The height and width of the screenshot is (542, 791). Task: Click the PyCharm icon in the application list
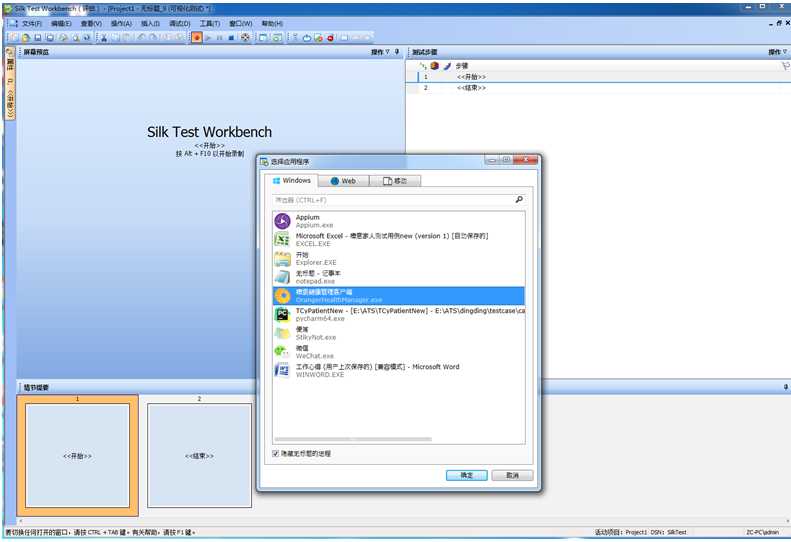click(x=282, y=314)
